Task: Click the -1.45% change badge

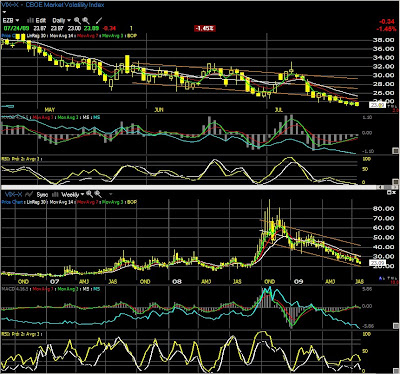Action: (x=204, y=29)
